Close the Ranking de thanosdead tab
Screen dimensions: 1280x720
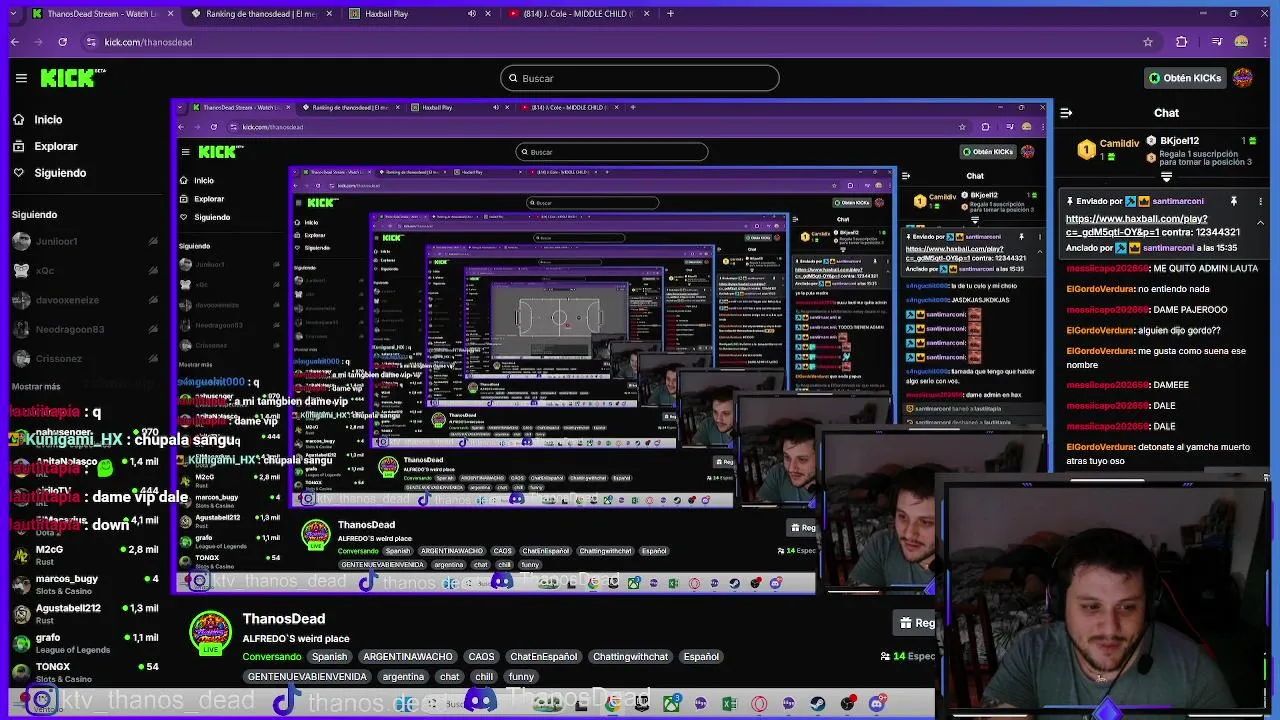[330, 14]
